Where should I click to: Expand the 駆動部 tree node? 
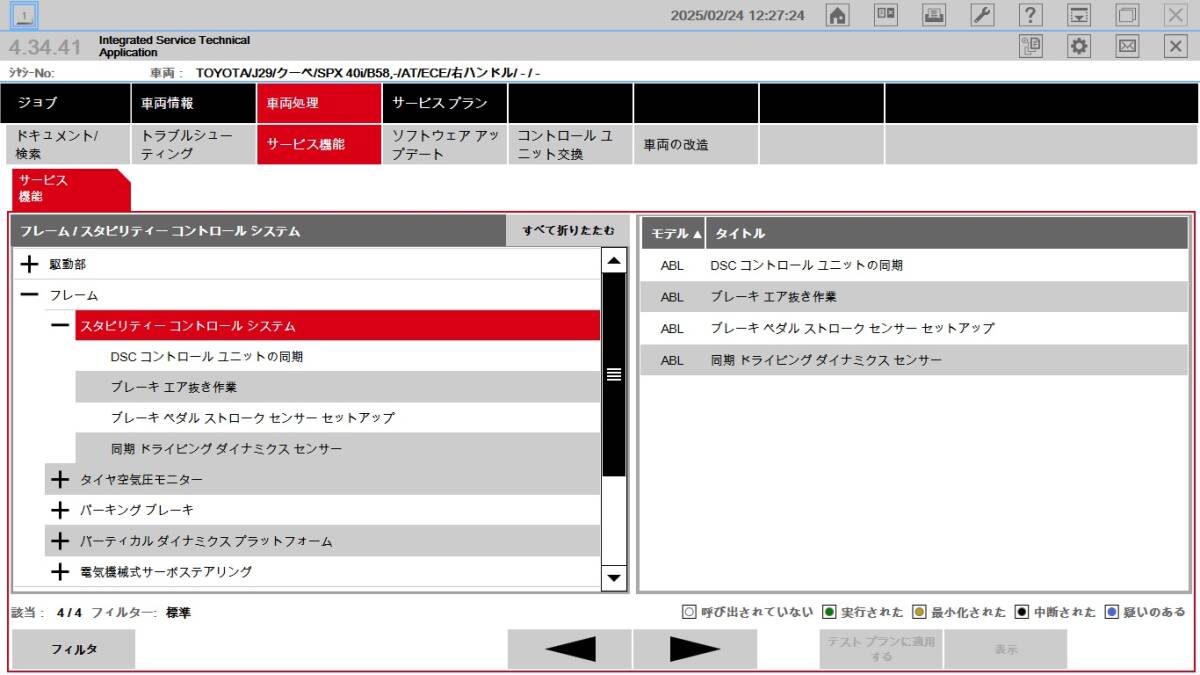tap(30, 265)
